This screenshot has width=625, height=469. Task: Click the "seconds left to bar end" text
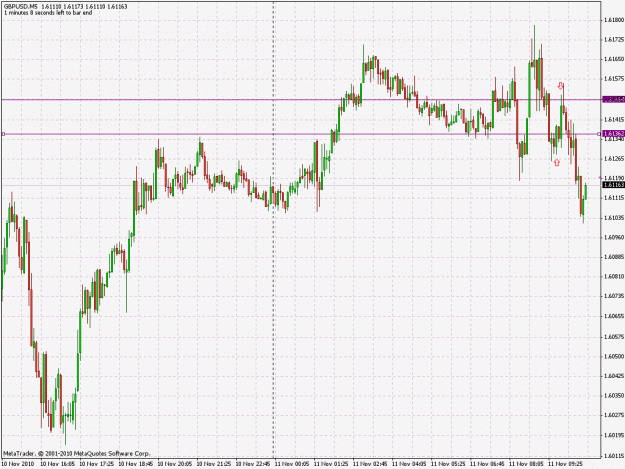point(61,13)
